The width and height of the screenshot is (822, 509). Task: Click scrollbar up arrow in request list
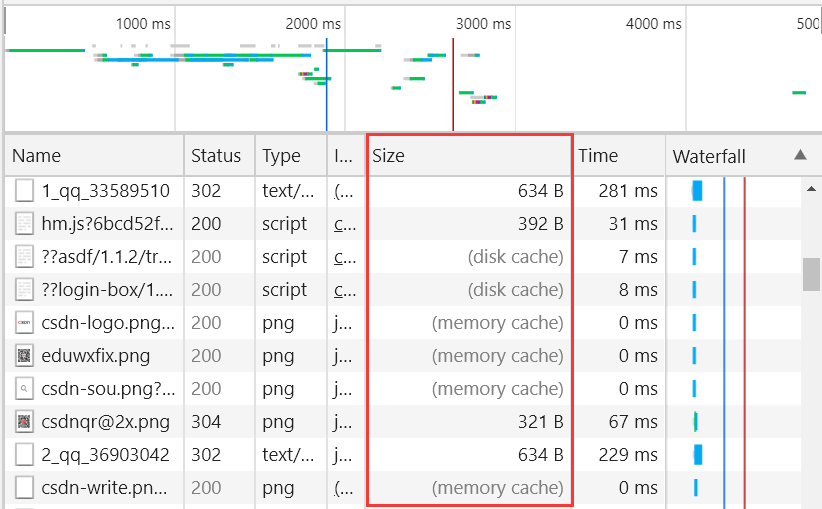click(811, 189)
